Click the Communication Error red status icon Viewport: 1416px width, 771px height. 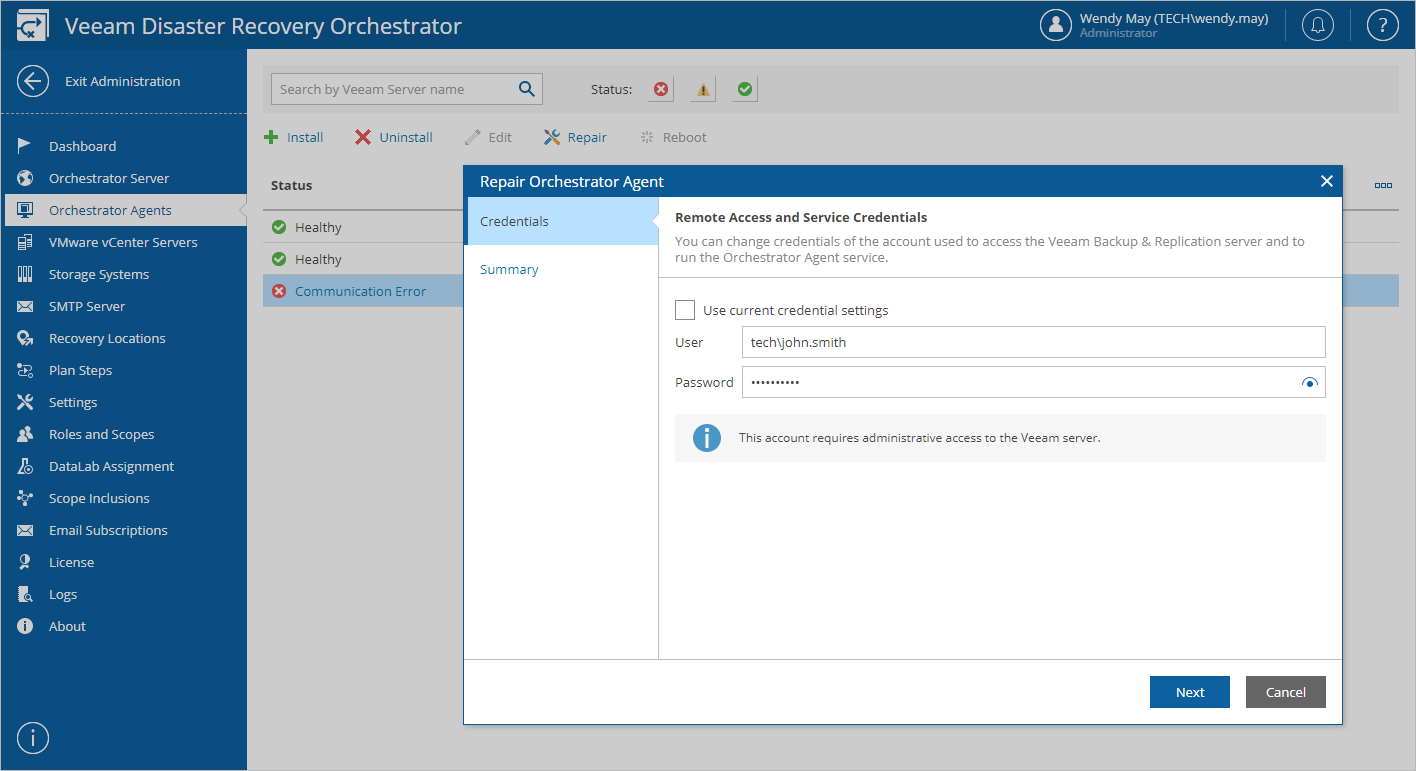(279, 291)
